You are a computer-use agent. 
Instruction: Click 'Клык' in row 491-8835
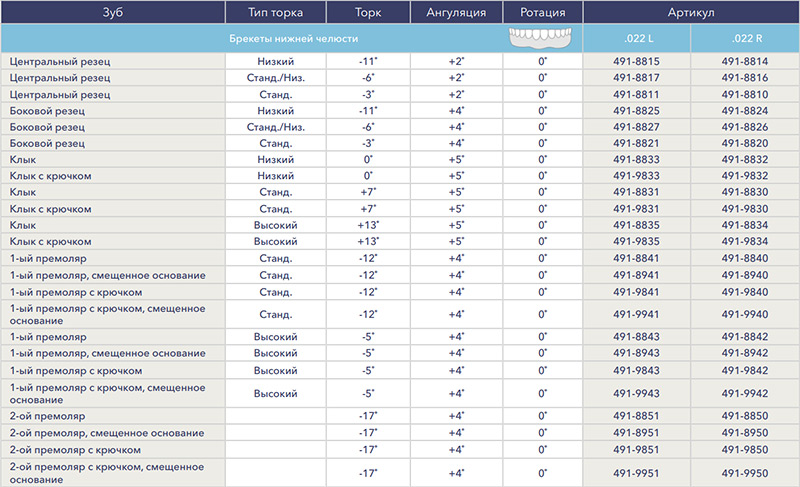coord(22,225)
